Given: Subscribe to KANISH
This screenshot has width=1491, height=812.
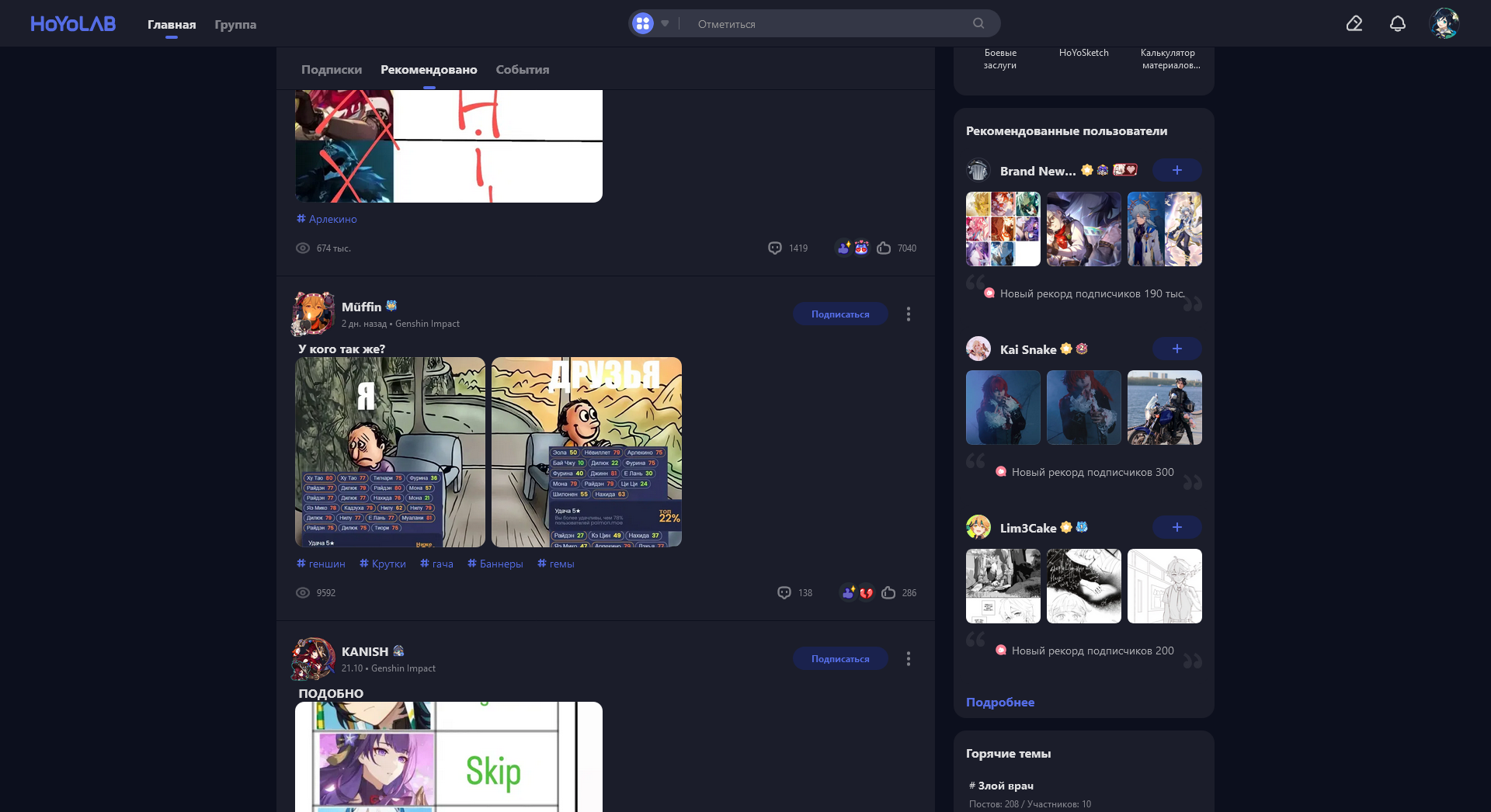Looking at the screenshot, I should pyautogui.click(x=840, y=659).
